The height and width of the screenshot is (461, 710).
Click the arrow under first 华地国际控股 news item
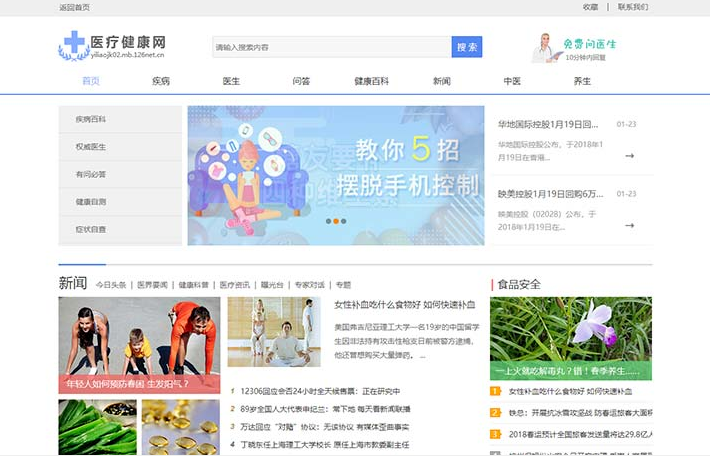point(629,156)
